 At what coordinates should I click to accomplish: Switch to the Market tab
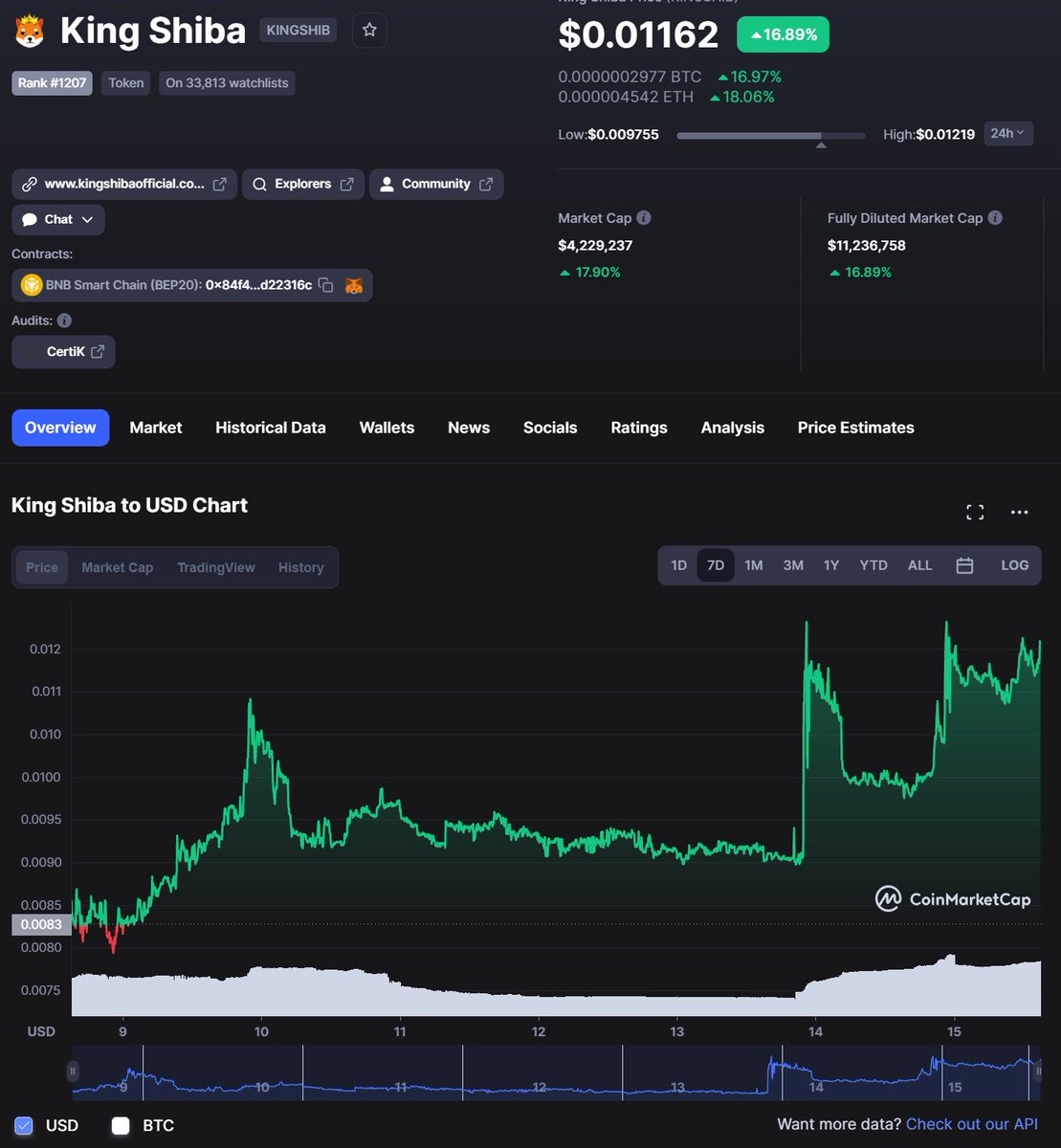[x=156, y=428]
